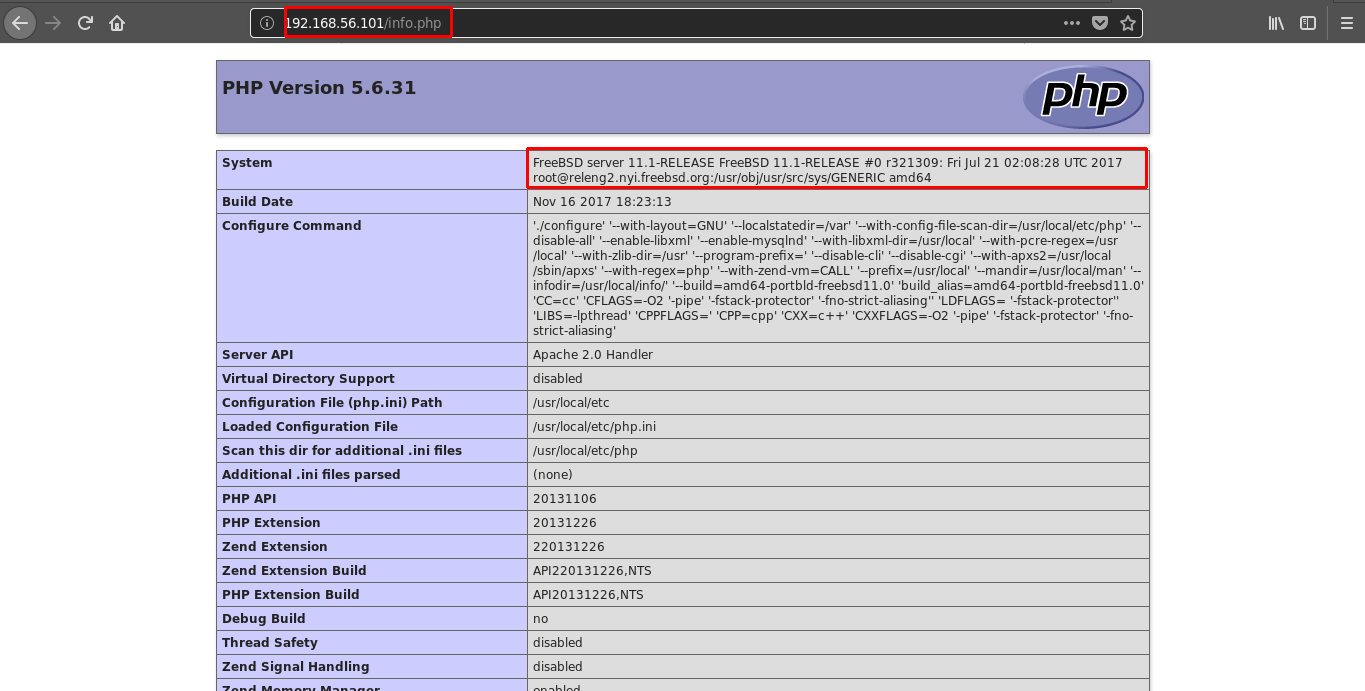This screenshot has height=691, width=1365.
Task: Click the PHP Extension Build label
Action: click(x=291, y=595)
